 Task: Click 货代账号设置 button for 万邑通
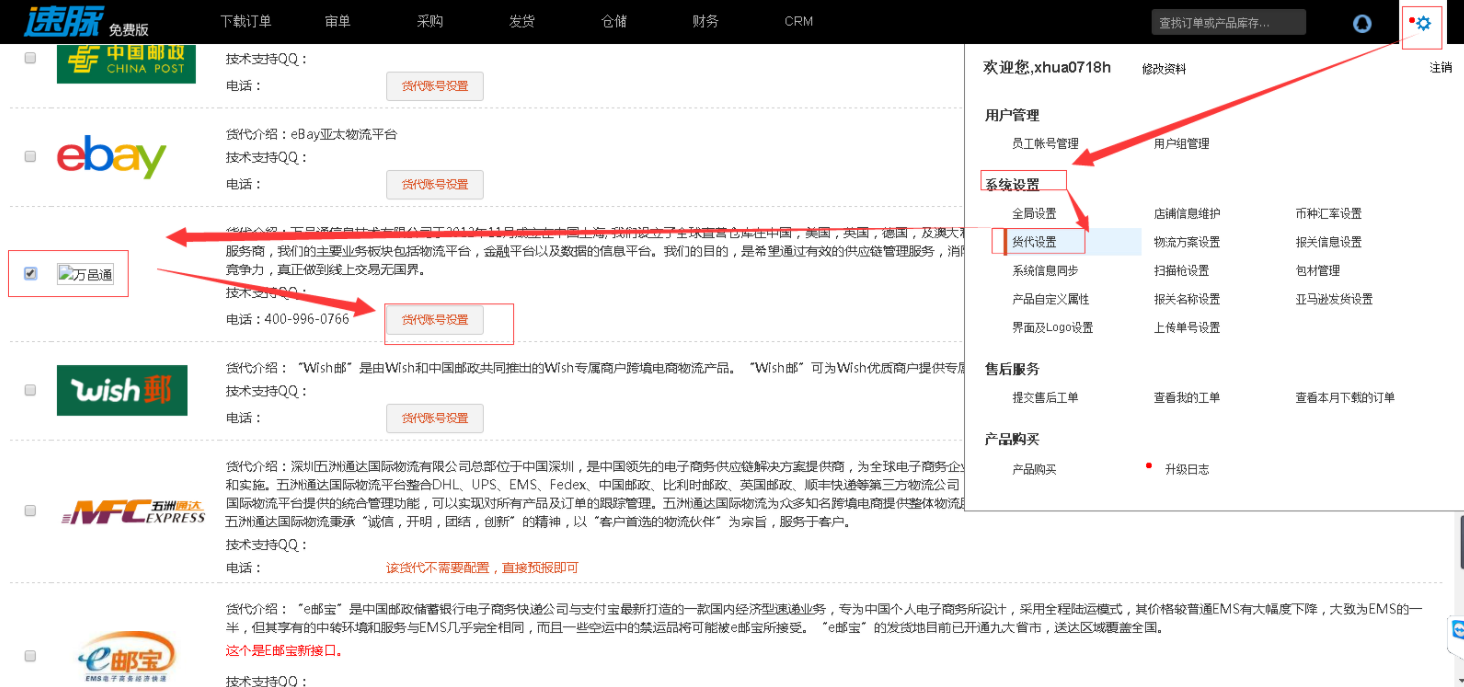pyautogui.click(x=435, y=320)
